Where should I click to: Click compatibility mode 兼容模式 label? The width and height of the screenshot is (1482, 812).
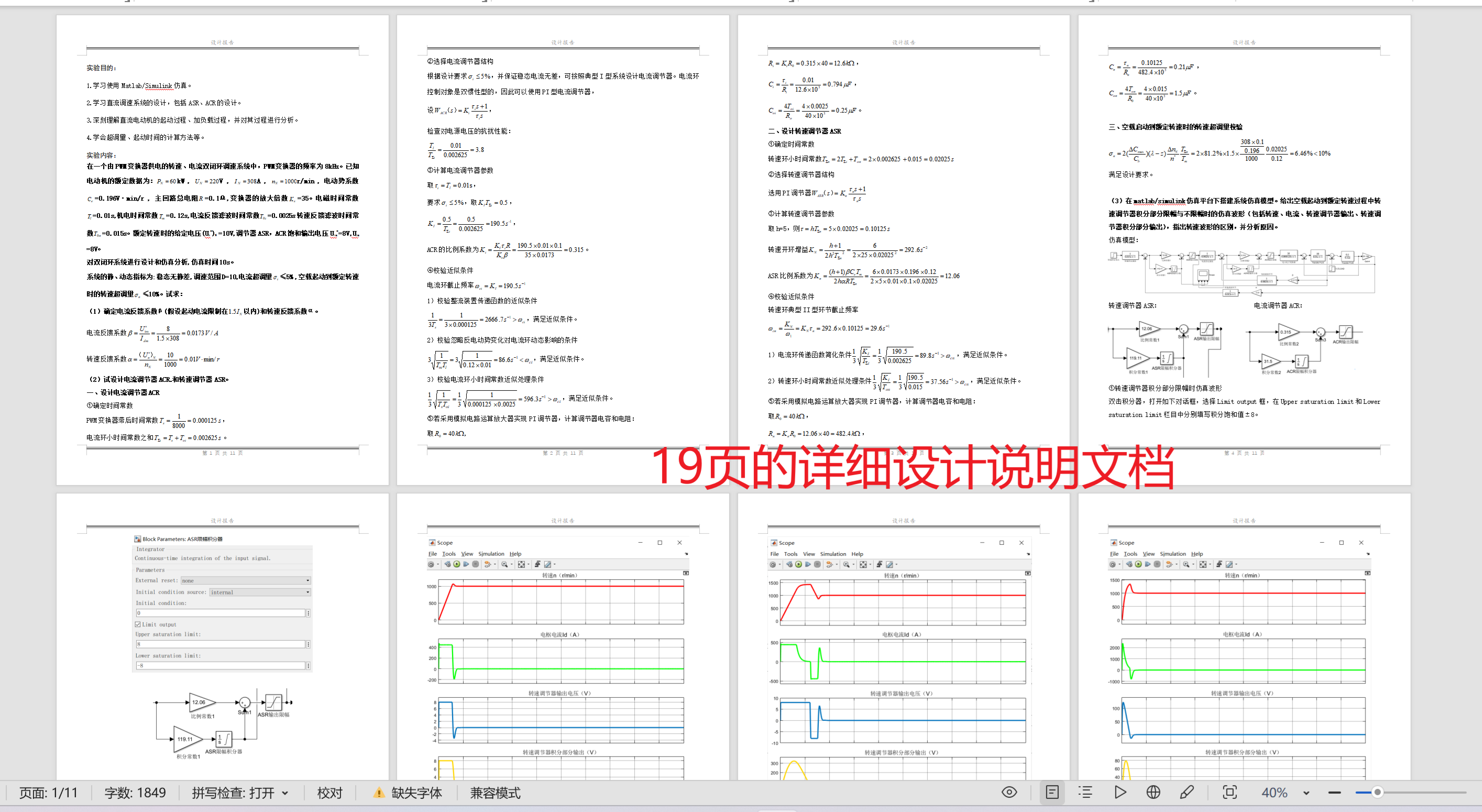(495, 793)
